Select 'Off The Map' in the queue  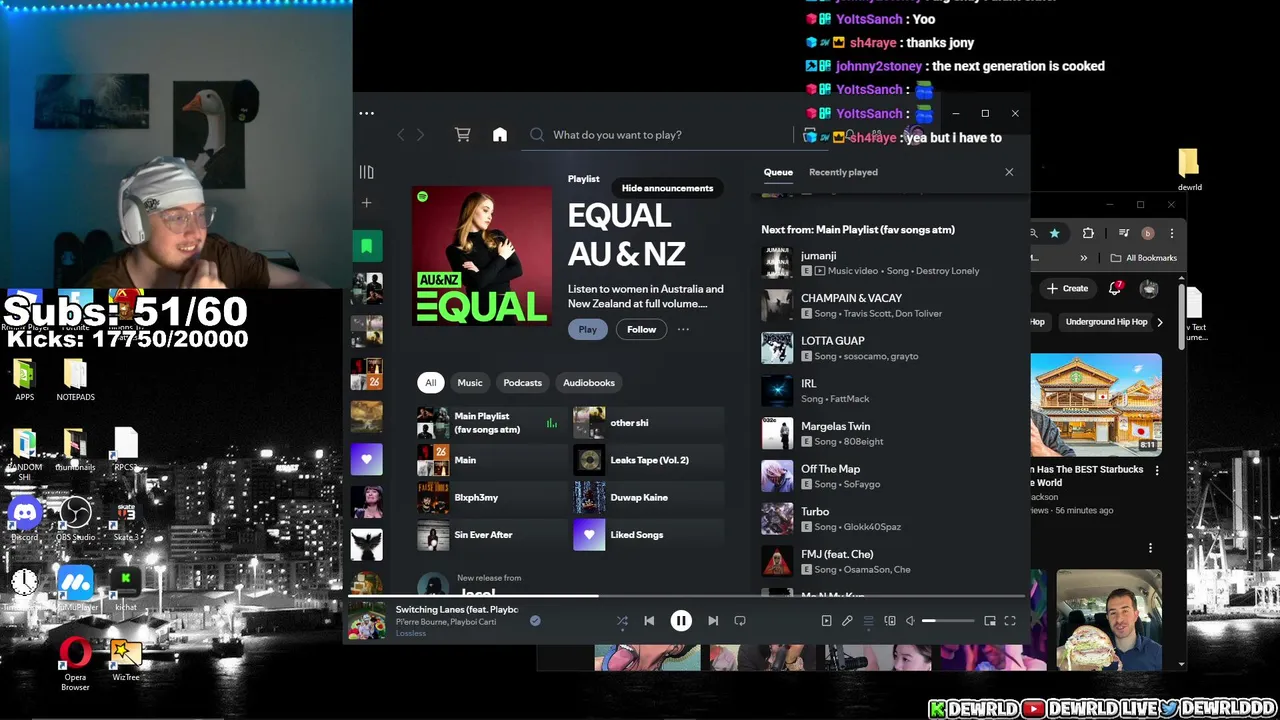click(890, 476)
